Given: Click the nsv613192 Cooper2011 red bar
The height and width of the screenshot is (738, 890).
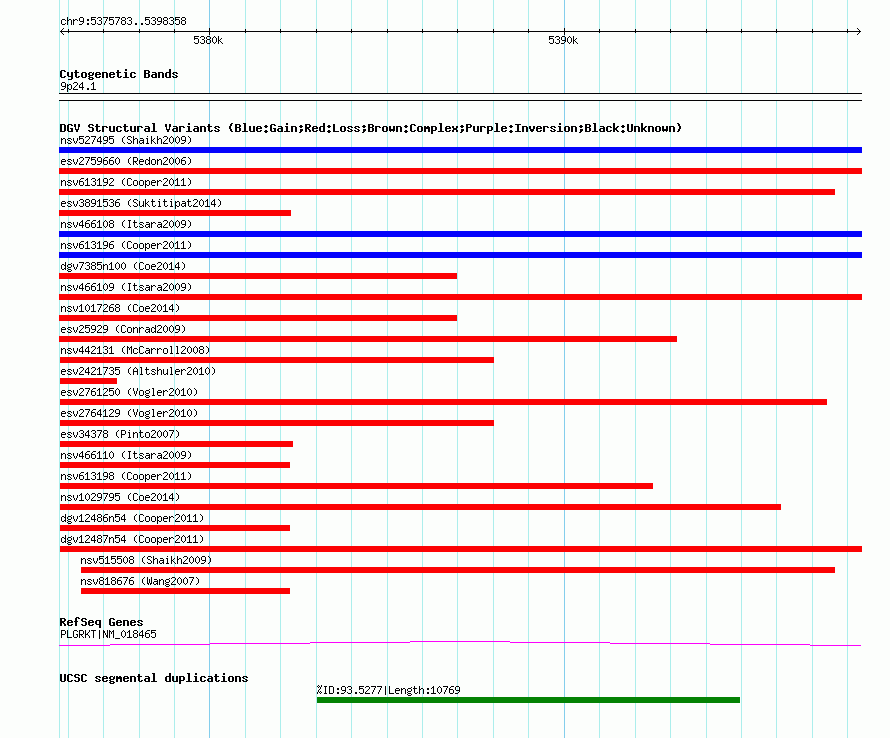Looking at the screenshot, I should pos(447,192).
